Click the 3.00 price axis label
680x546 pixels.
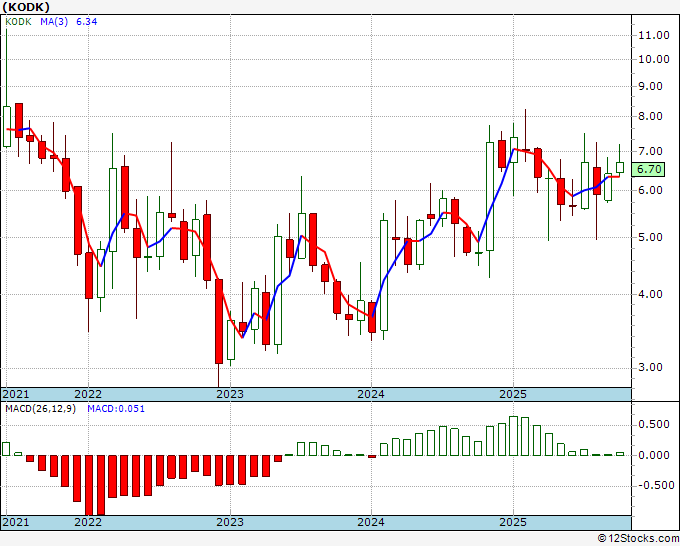pos(651,367)
